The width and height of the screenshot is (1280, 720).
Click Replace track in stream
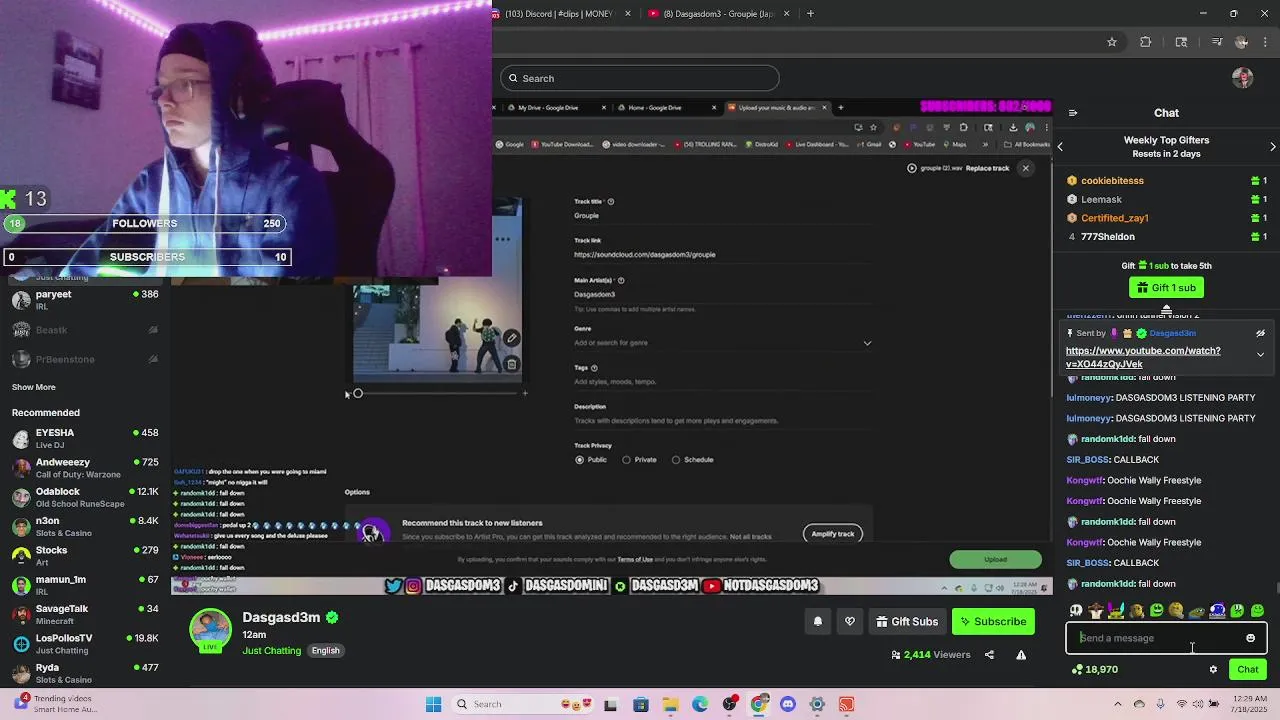(x=987, y=168)
